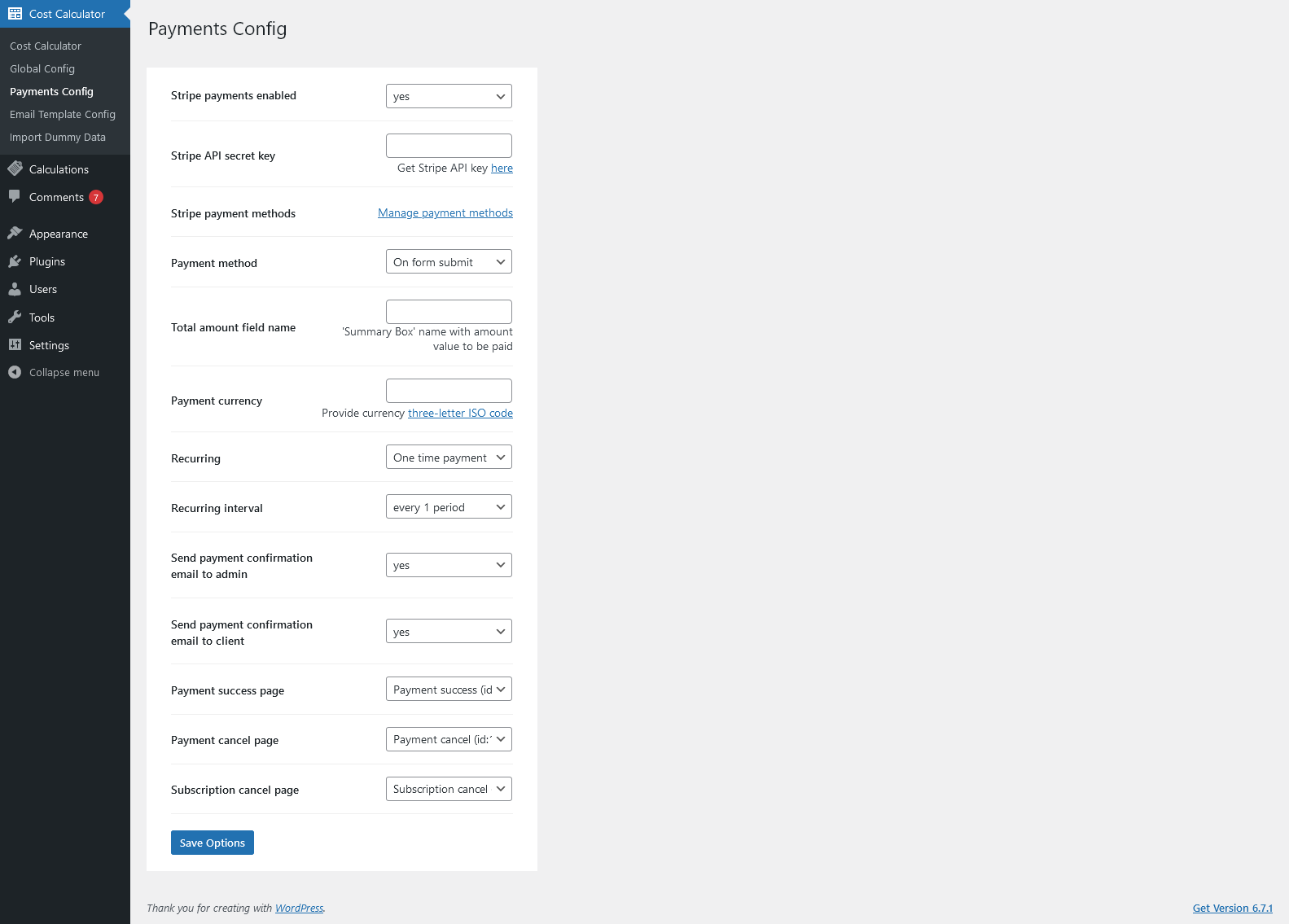The height and width of the screenshot is (924, 1289).
Task: Select the Plugins plug icon
Action: pos(15,261)
